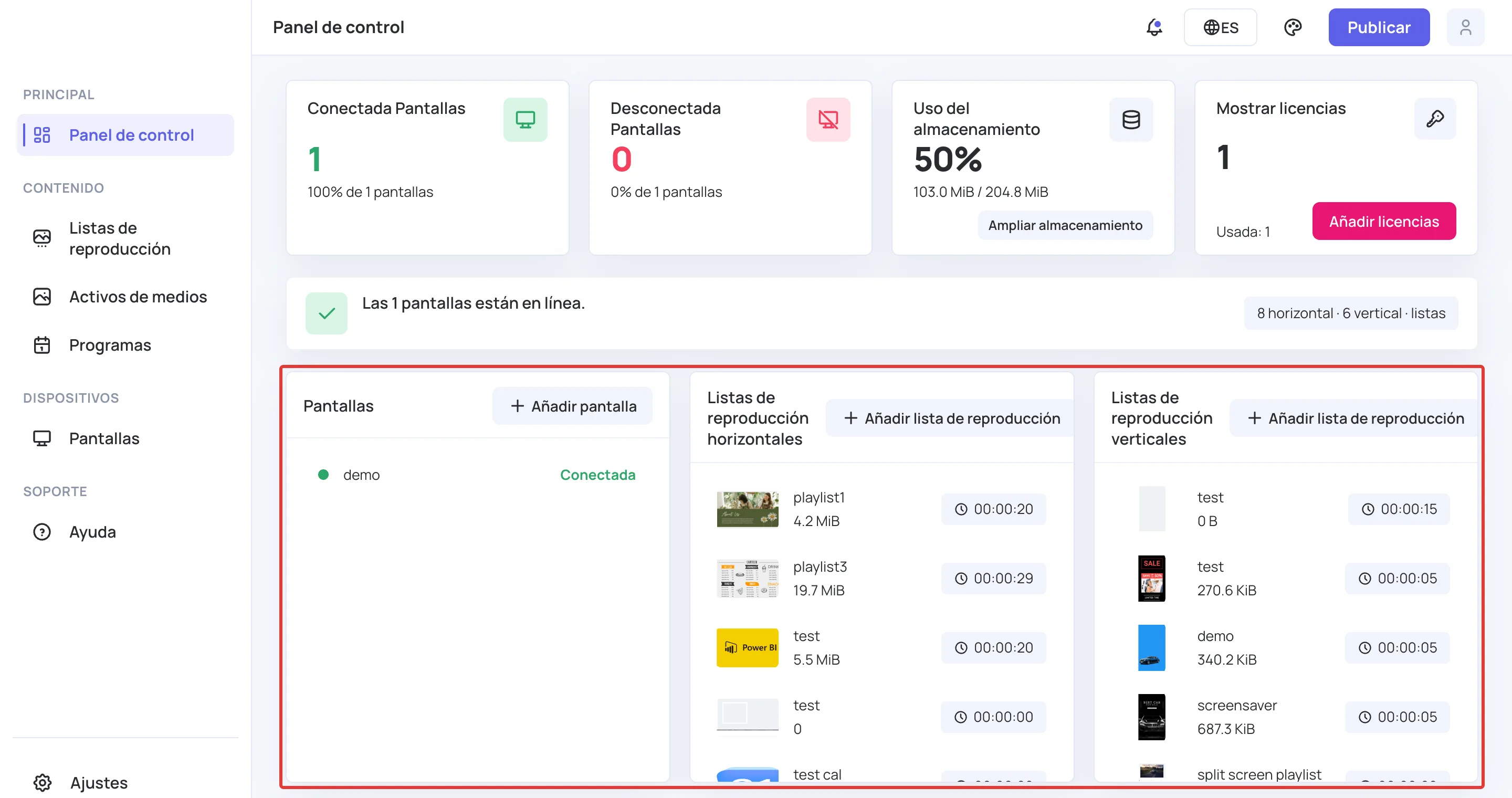
Task: Open playlist1 thumbnail
Action: [x=747, y=509]
